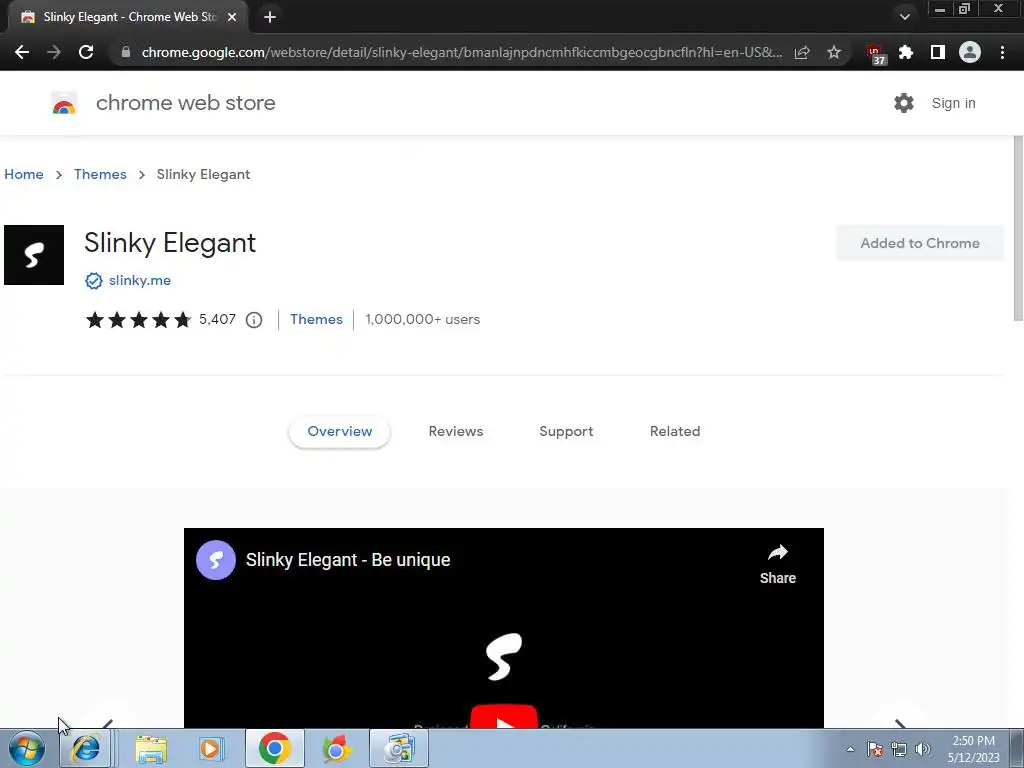Screen dimensions: 1024x768
Task: Switch to the Reviews tab
Action: pos(456,432)
